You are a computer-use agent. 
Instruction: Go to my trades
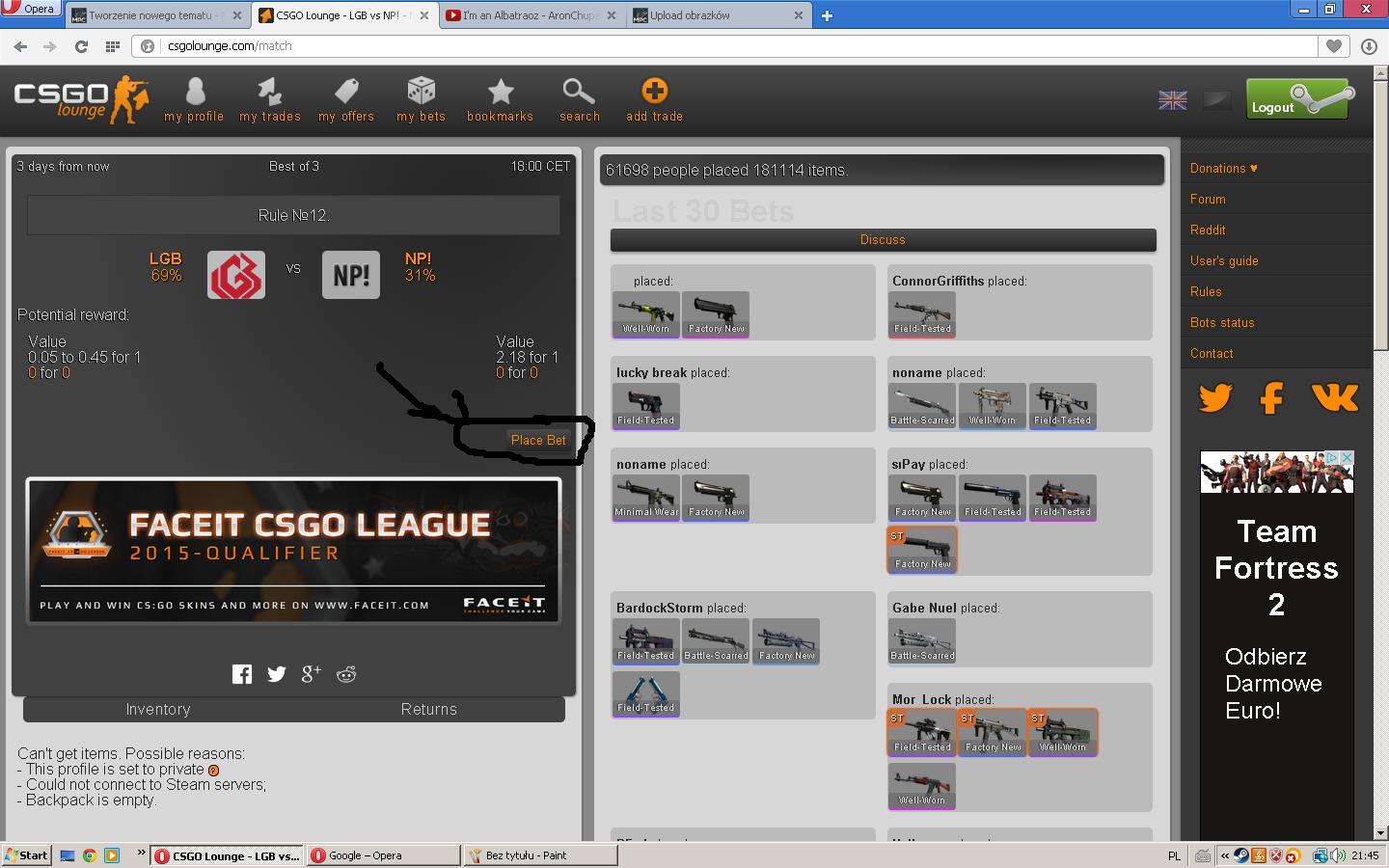270,100
